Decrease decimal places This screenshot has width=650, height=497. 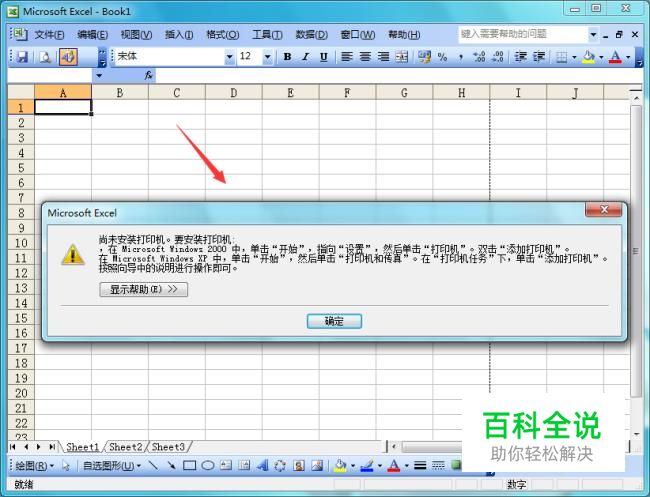coord(497,57)
